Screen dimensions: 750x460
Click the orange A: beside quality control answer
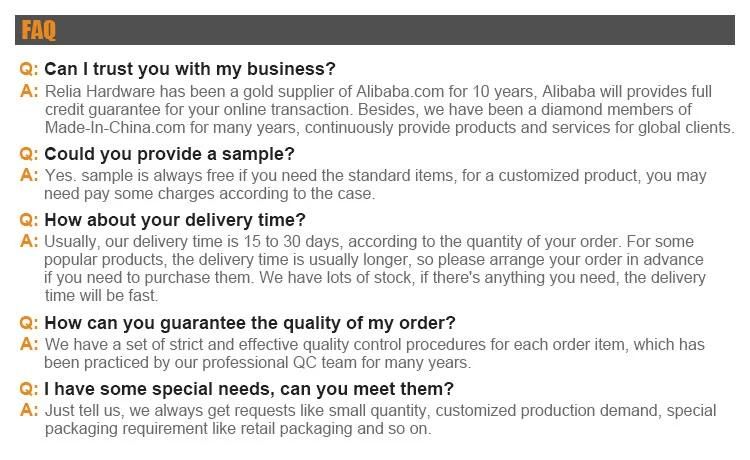click(x=29, y=344)
